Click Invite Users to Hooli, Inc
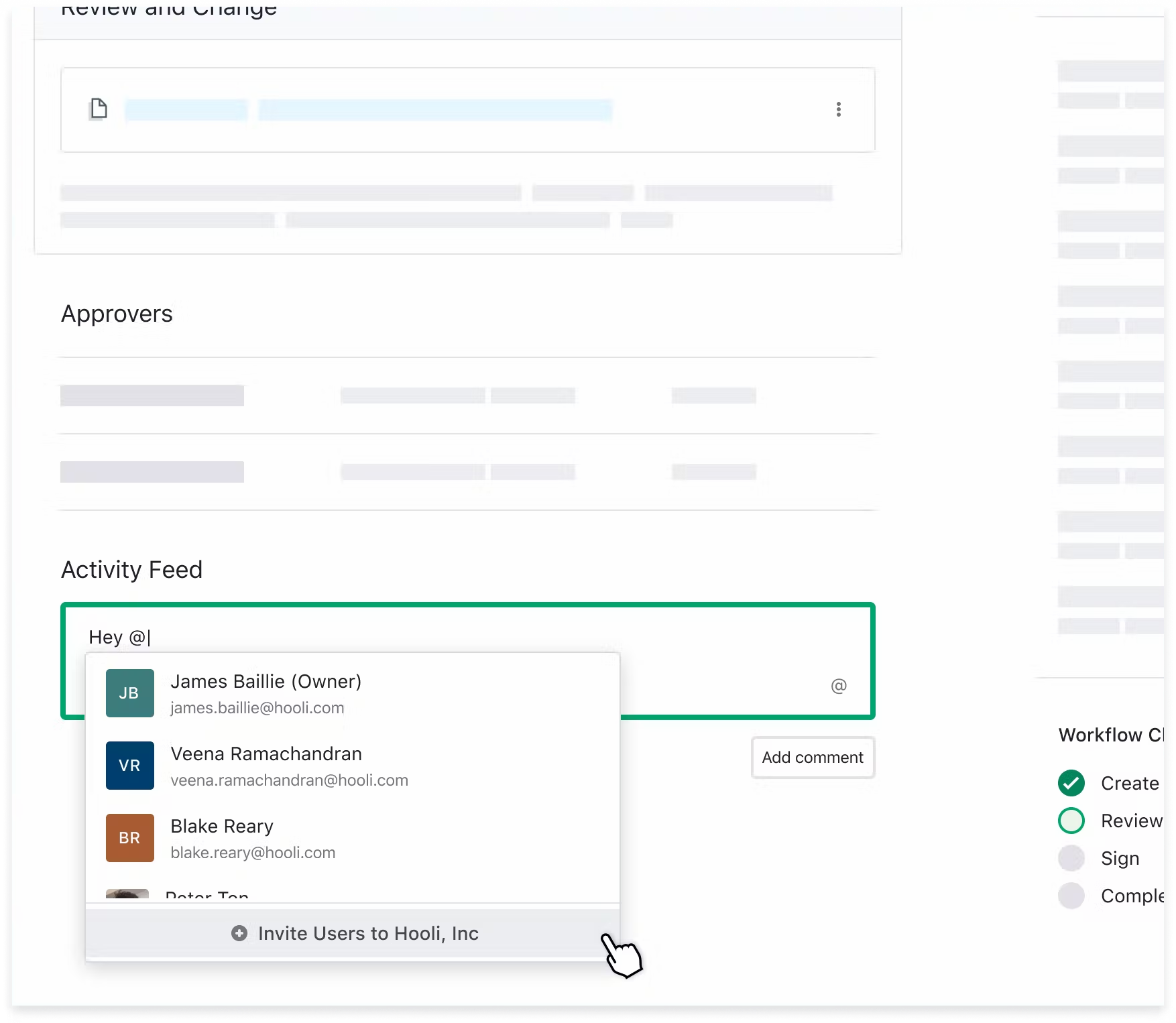Screen dimensions: 1176x1023 point(368,933)
